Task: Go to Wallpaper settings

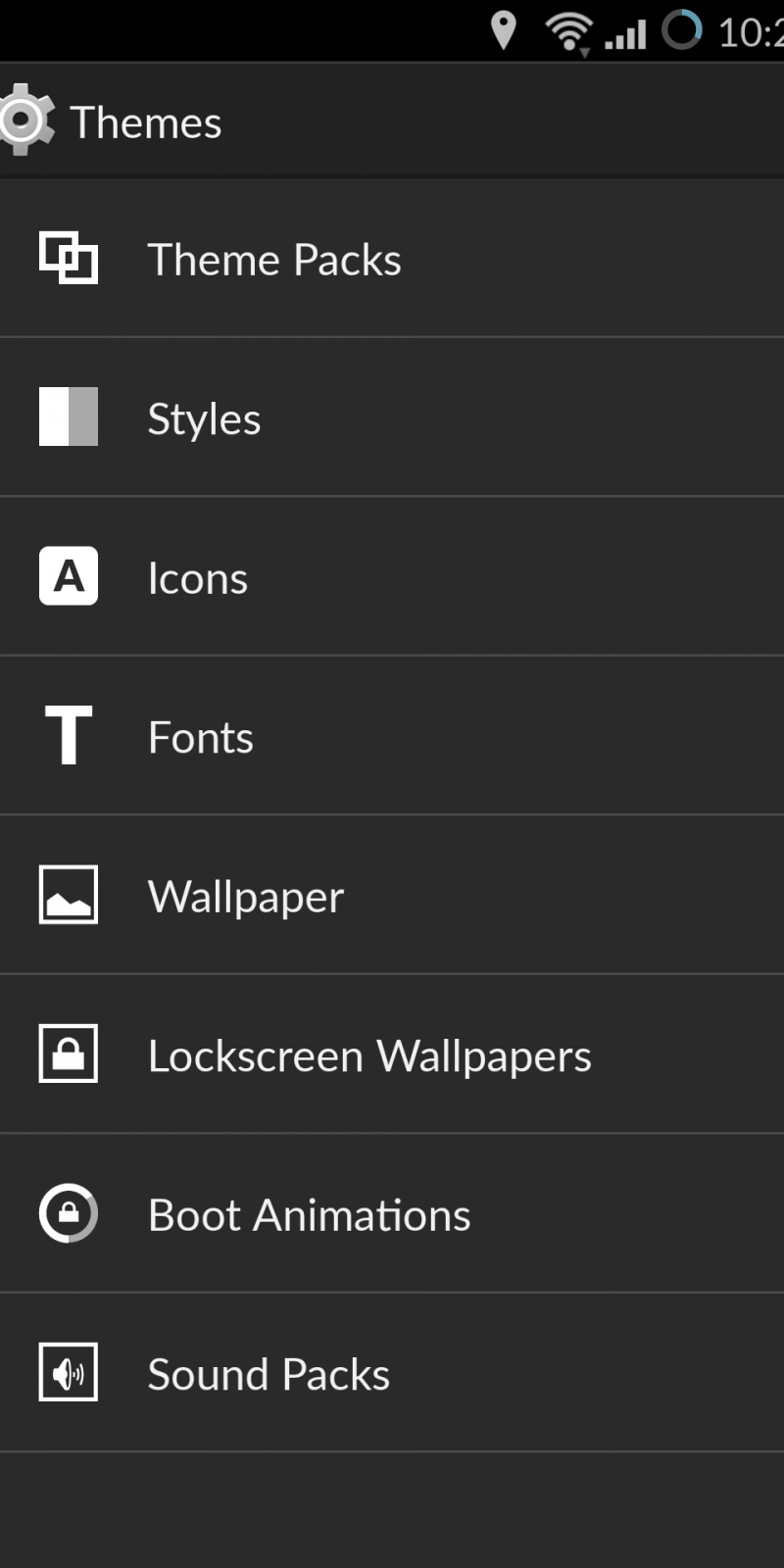Action: (246, 897)
